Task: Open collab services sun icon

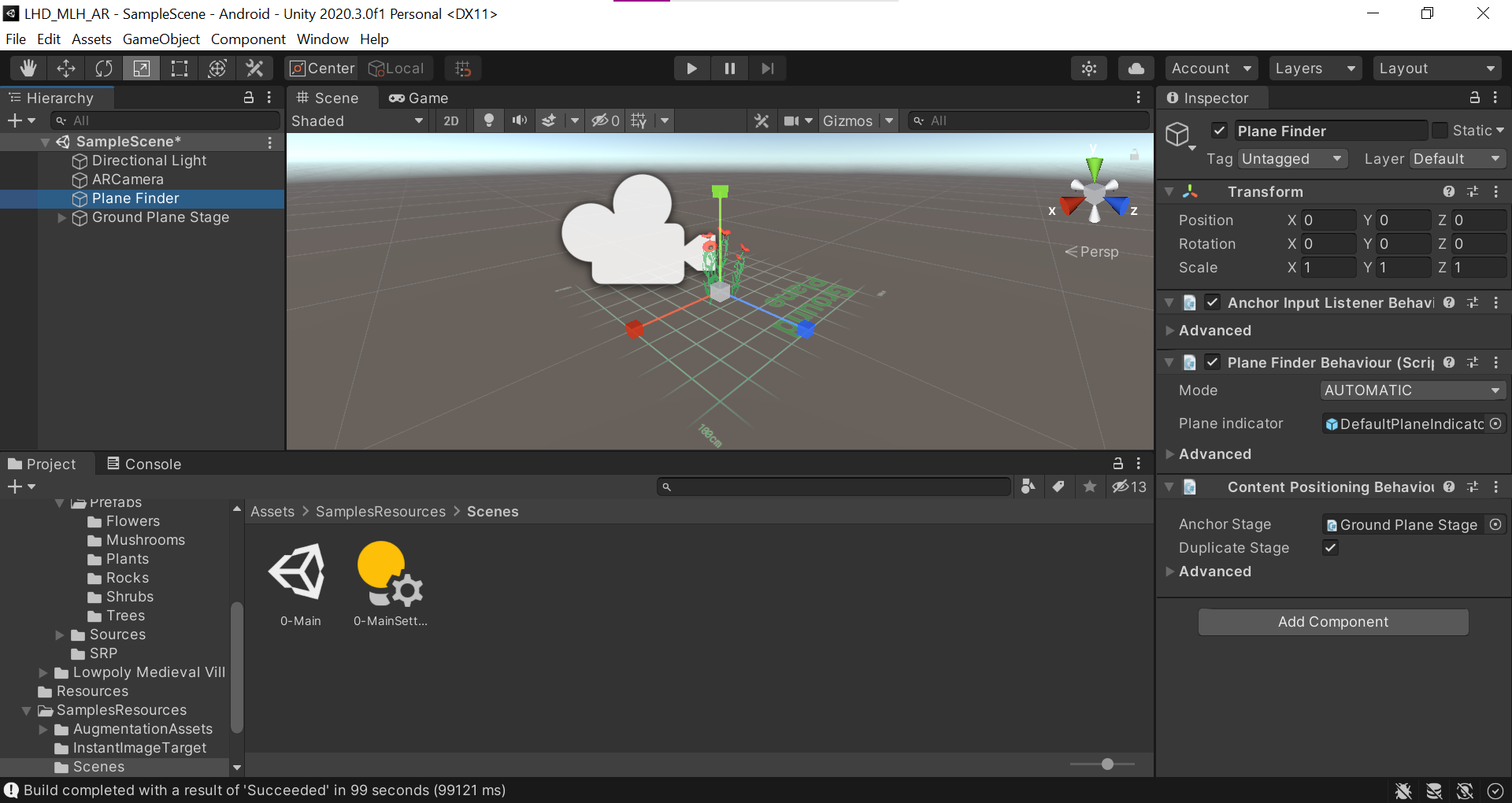Action: [x=1089, y=68]
